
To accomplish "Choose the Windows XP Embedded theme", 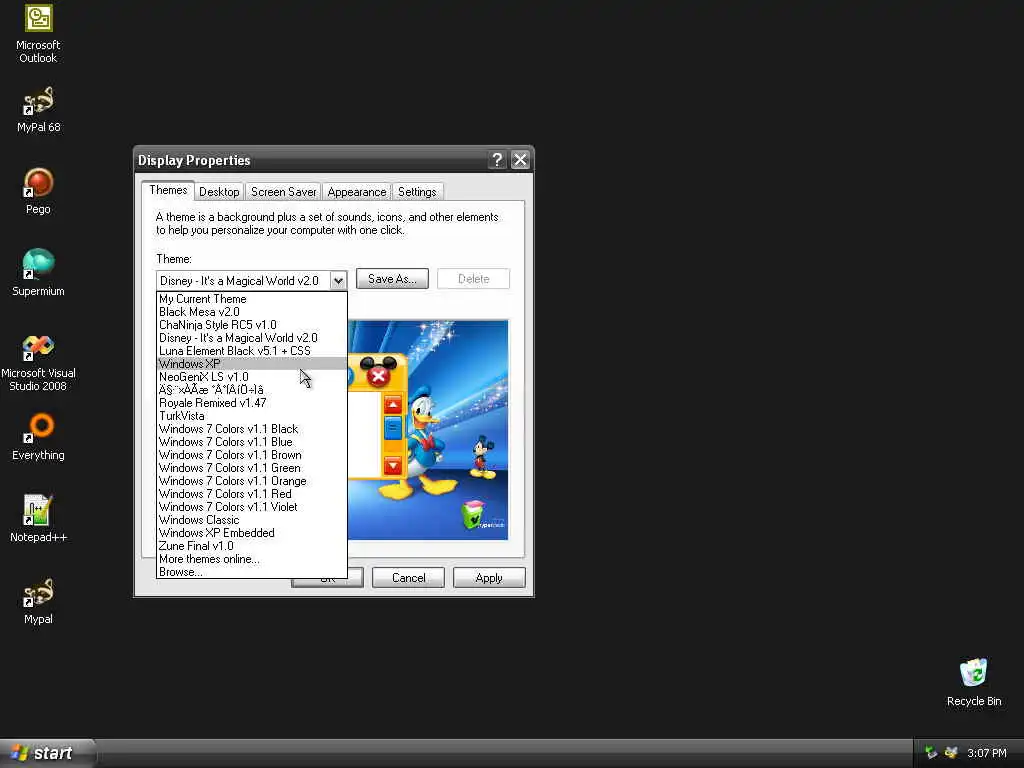I will point(251,533).
